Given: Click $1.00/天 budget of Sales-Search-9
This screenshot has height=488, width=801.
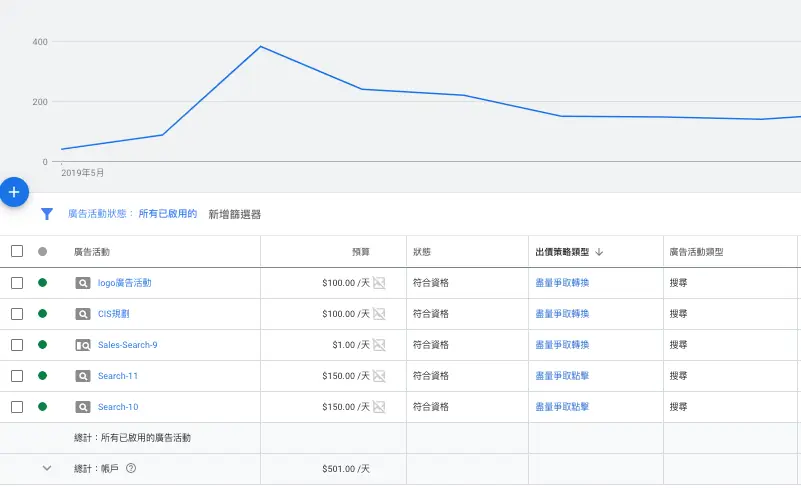Looking at the screenshot, I should (x=351, y=345).
